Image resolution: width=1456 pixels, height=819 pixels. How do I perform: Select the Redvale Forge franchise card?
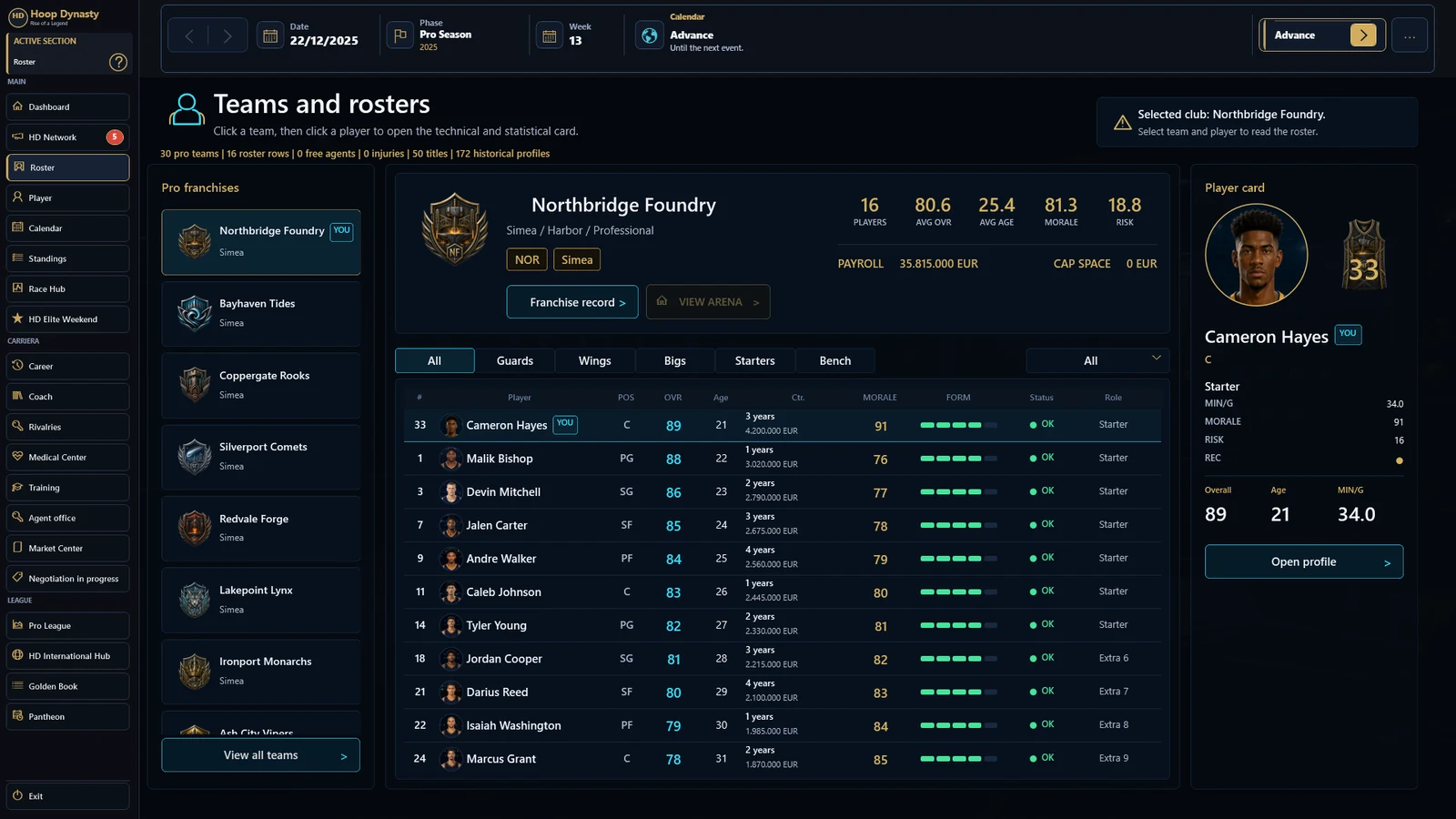click(261, 528)
